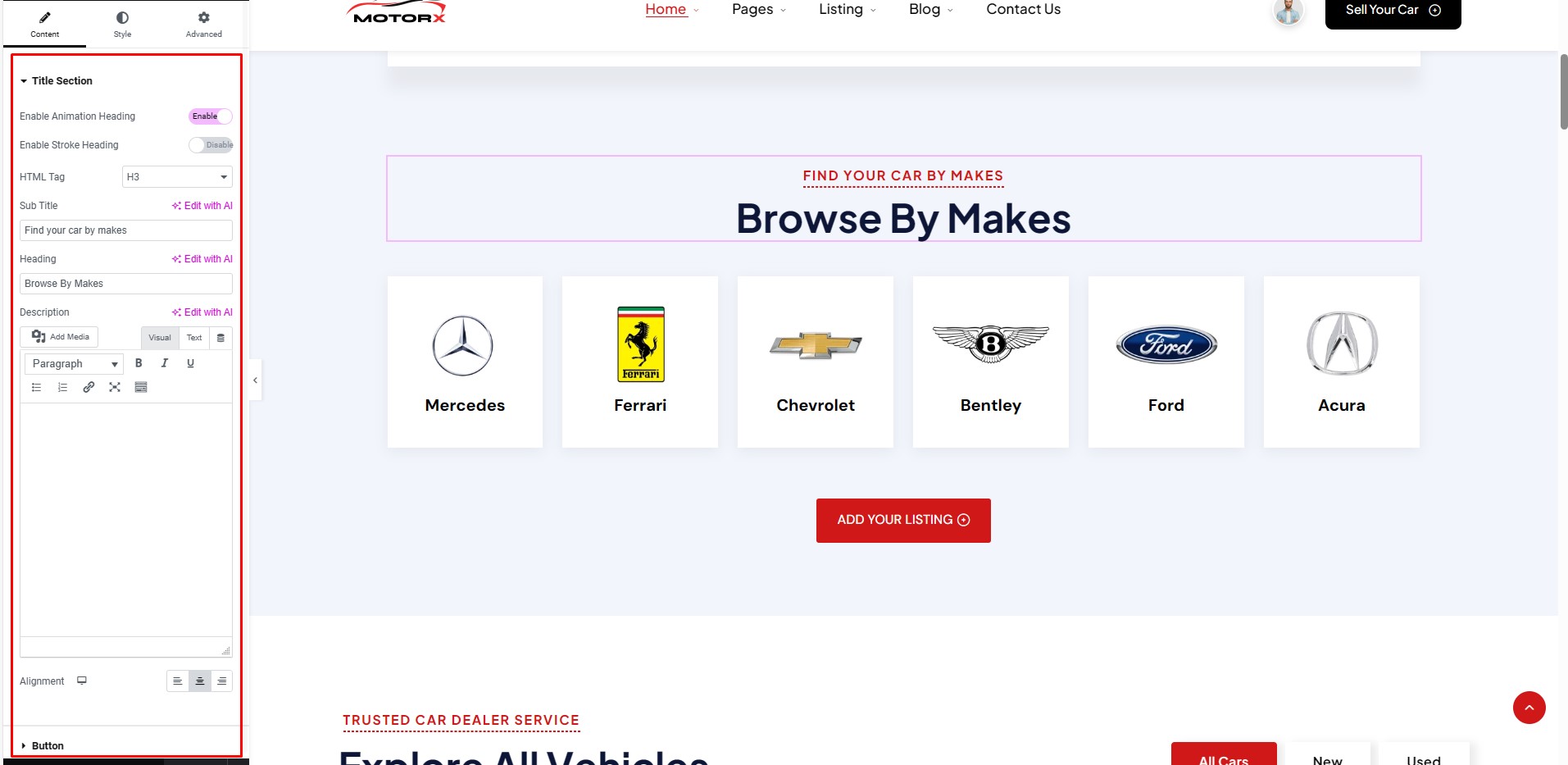Click the MotorX logo
The width and height of the screenshot is (1568, 765).
pos(398,11)
